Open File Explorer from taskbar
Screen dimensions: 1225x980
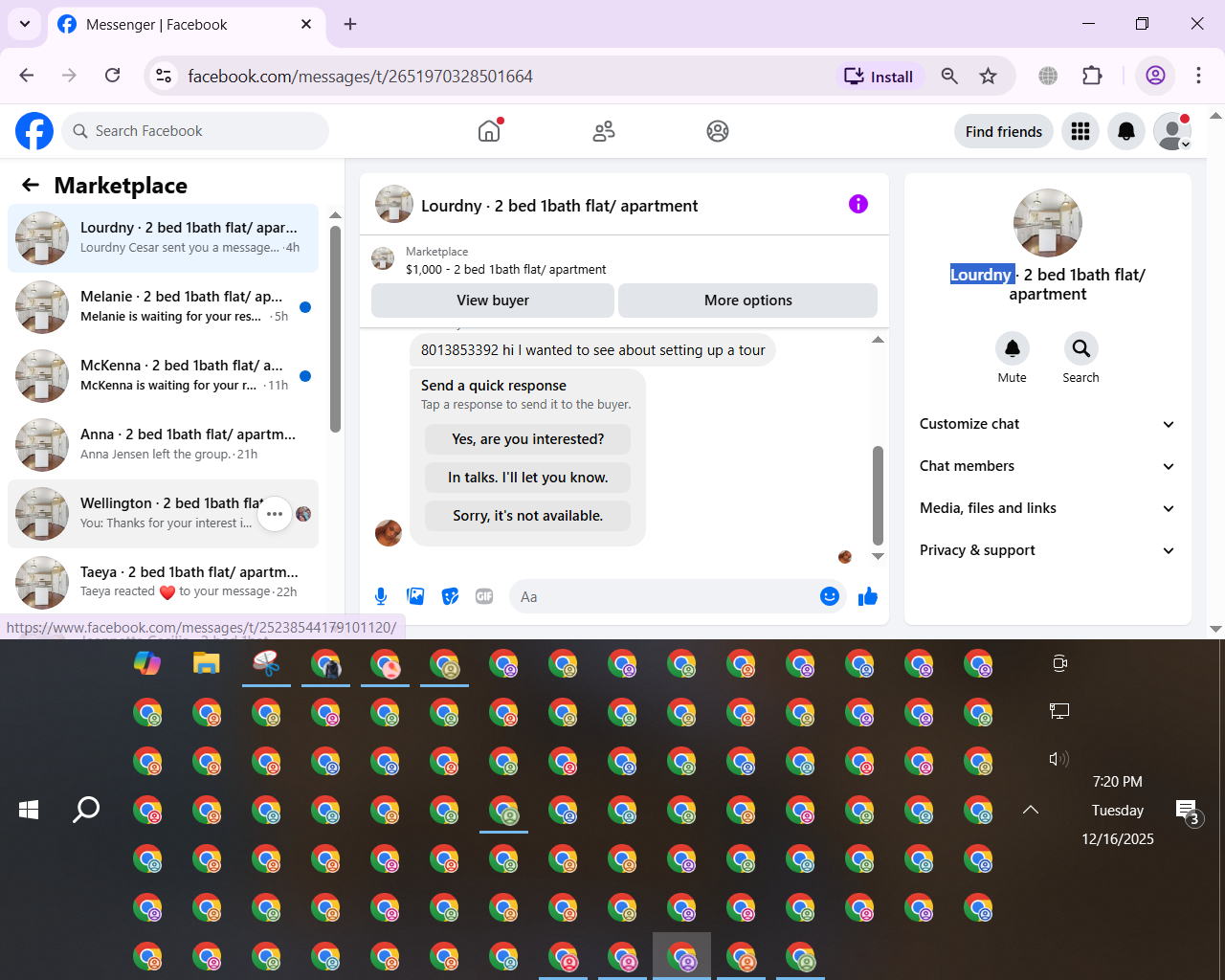pyautogui.click(x=207, y=663)
